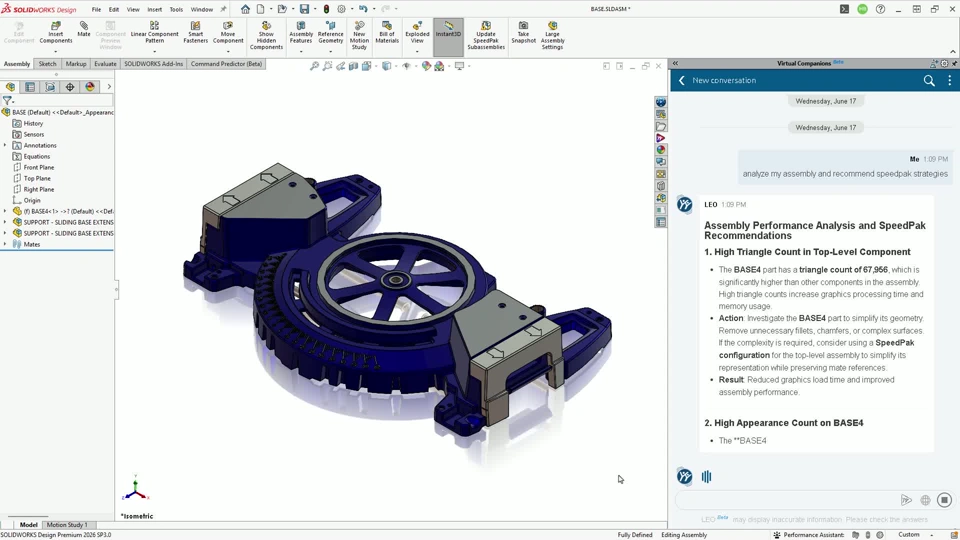Click Performance Assistant in status bar
The width and height of the screenshot is (960, 540).
pos(808,535)
